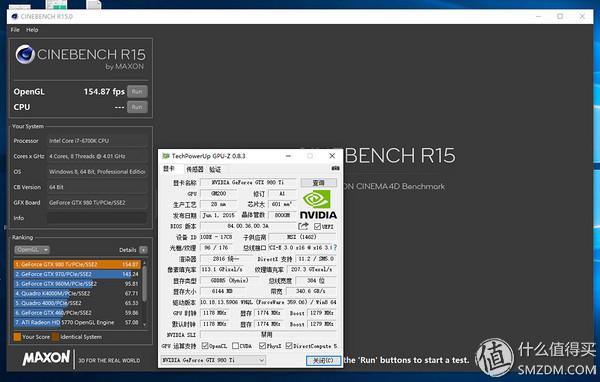Image resolution: width=600 pixels, height=382 pixels.
Task: Run the CPU benchmark
Action: (137, 107)
